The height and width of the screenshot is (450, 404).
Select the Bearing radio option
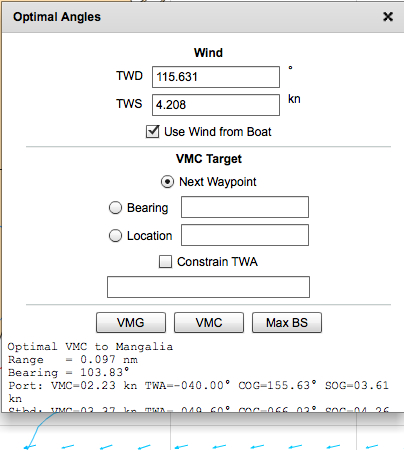click(x=115, y=208)
